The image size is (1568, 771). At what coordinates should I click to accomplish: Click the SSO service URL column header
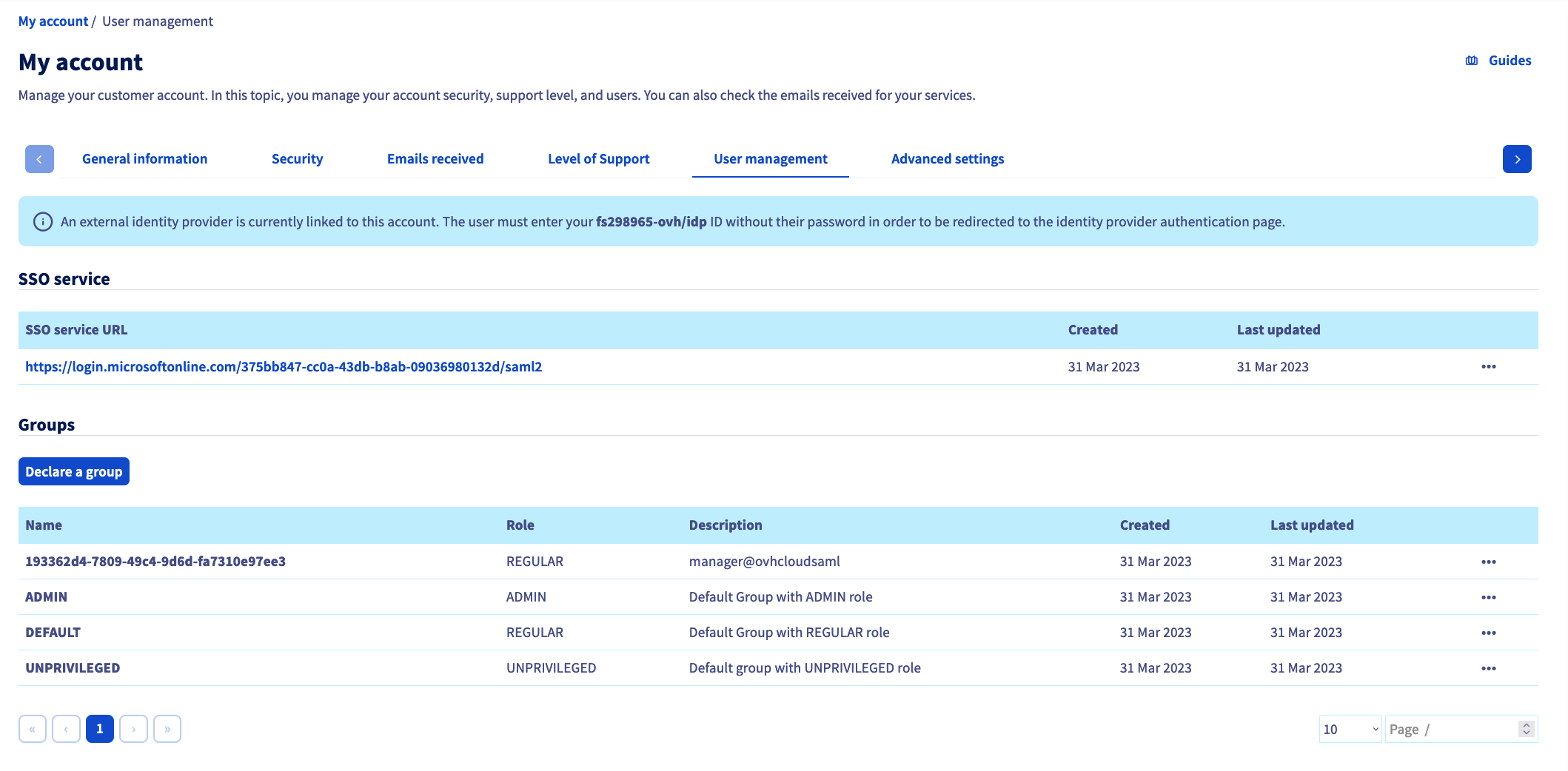pos(76,330)
